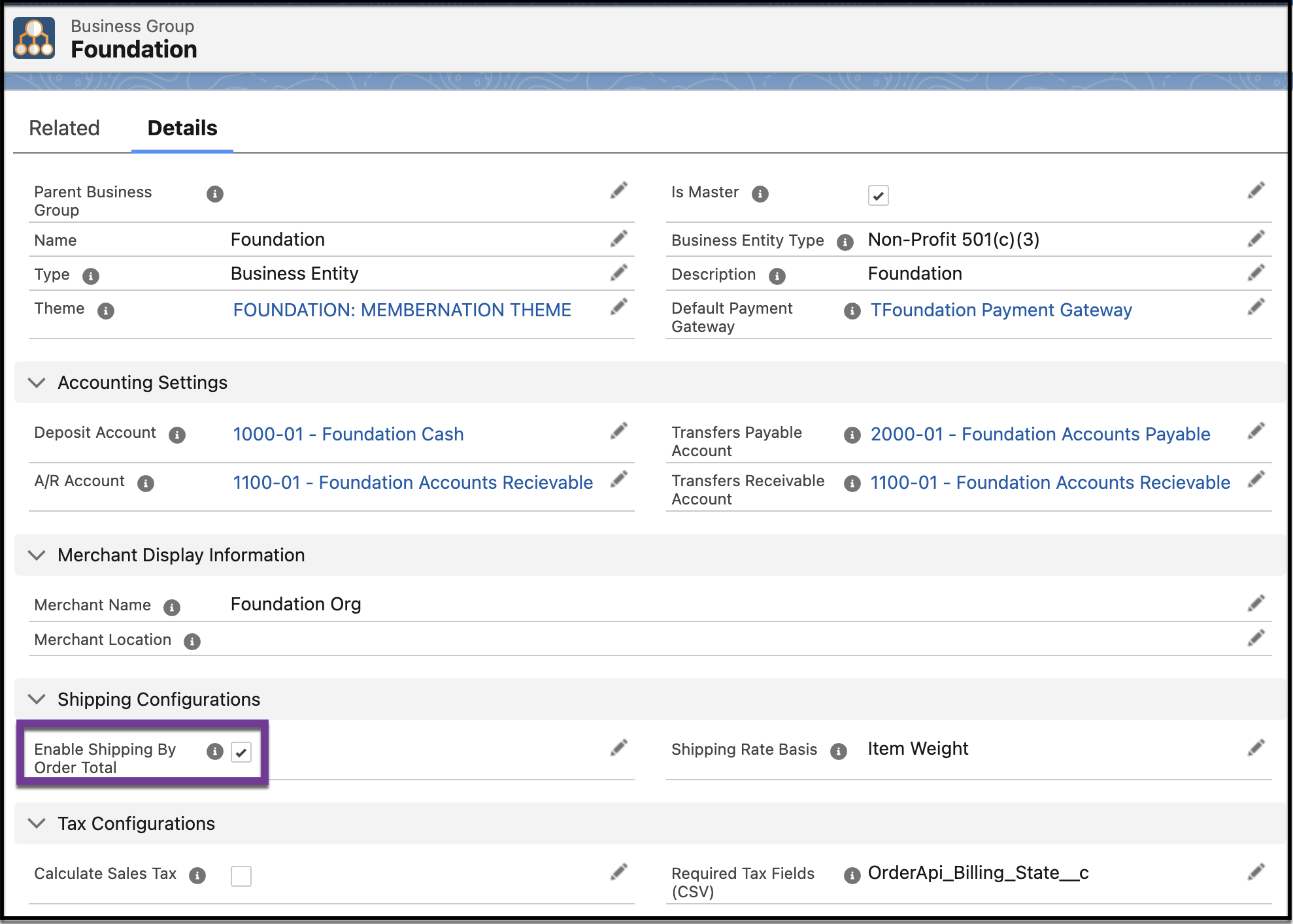1293x924 pixels.
Task: Select the Details tab
Action: click(x=182, y=128)
